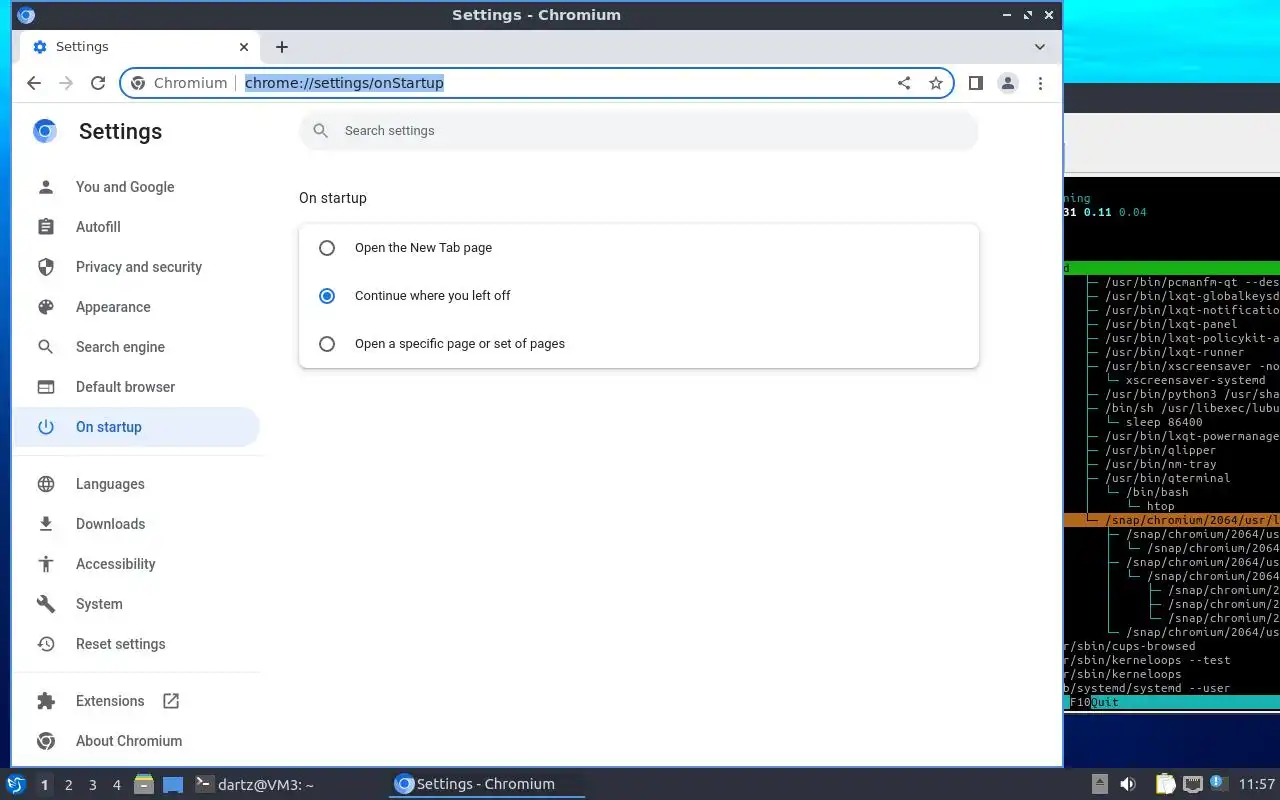Select Open a specific page radio button

coord(327,344)
